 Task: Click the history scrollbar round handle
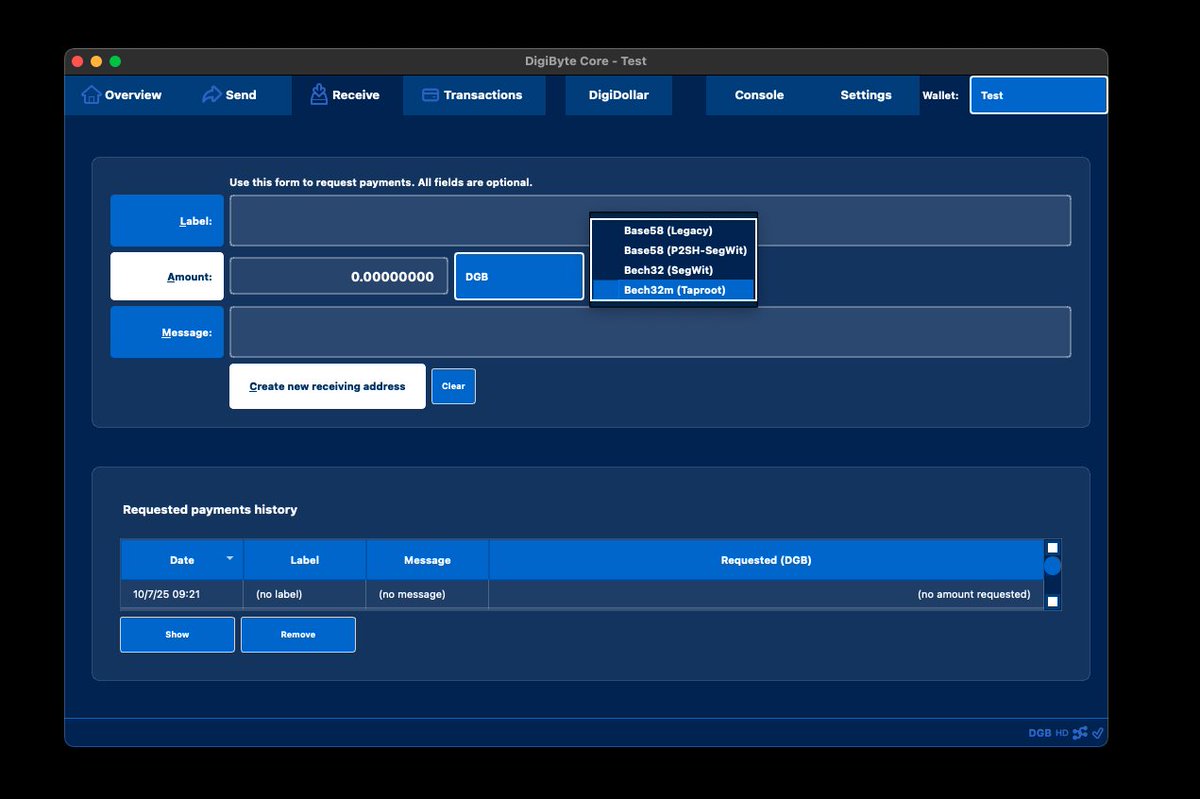click(x=1052, y=566)
